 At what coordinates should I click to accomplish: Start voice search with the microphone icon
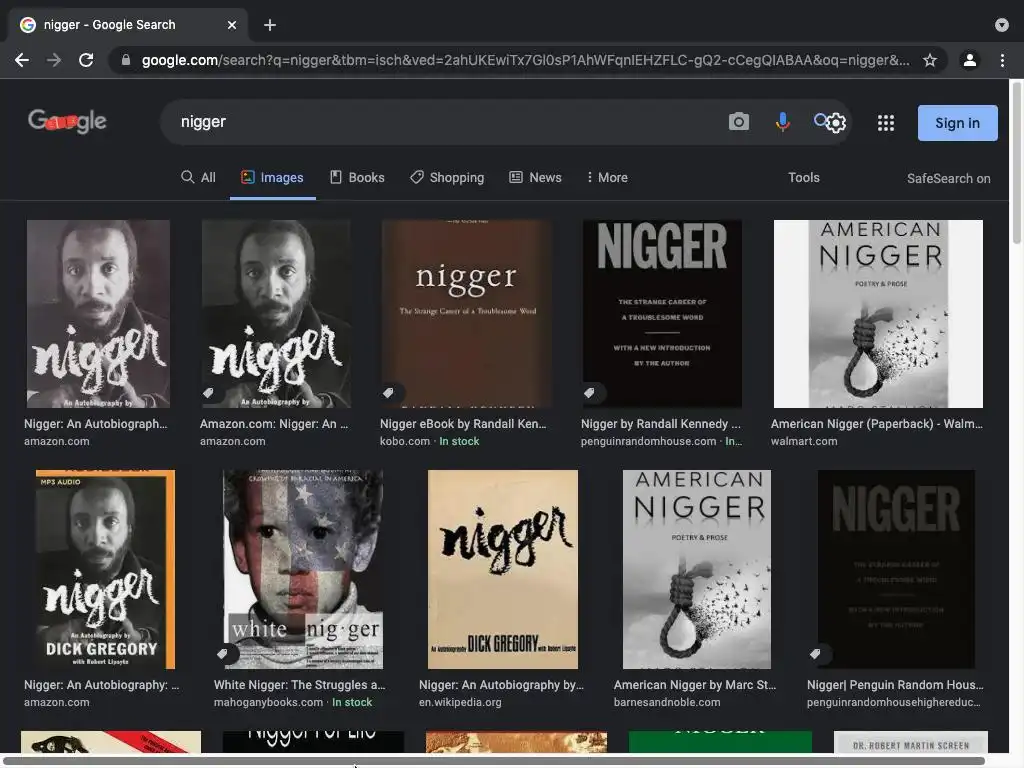tap(782, 121)
